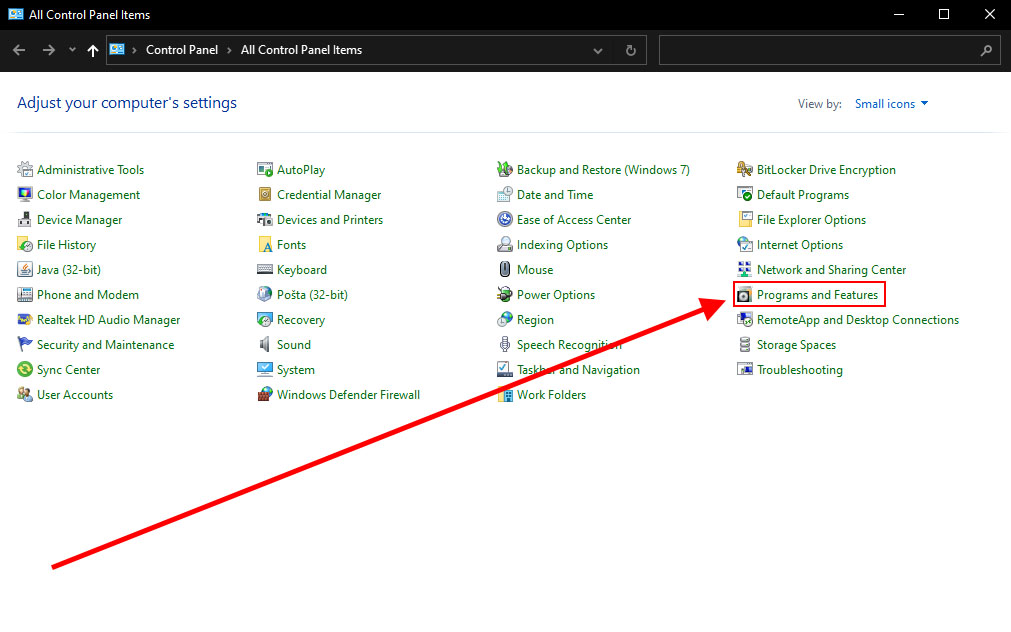Viewport: 1011px width, 632px height.
Task: Expand the address bar history dropdown
Action: point(598,50)
